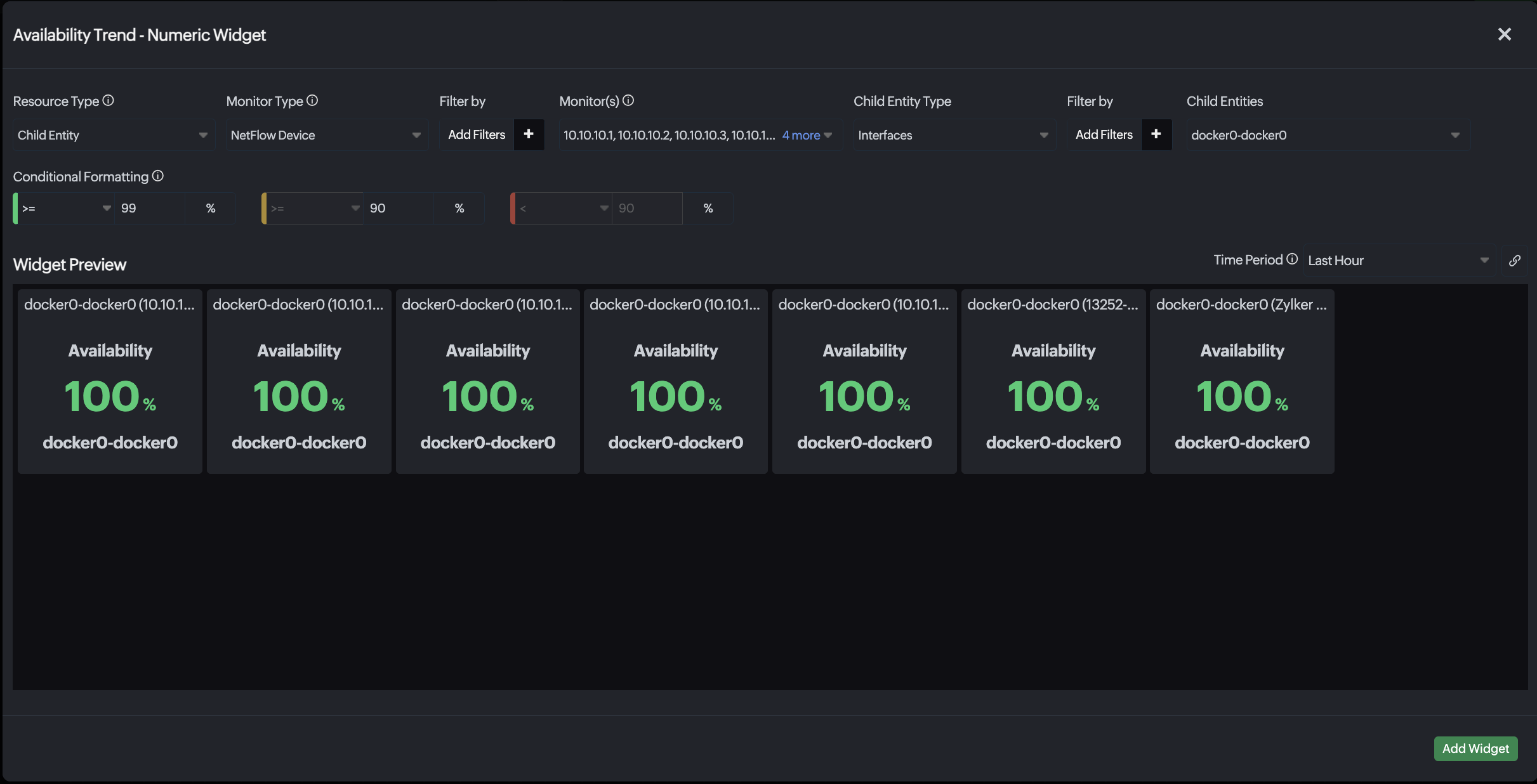Click the Add Widget button
The height and width of the screenshot is (784, 1537).
1475,748
